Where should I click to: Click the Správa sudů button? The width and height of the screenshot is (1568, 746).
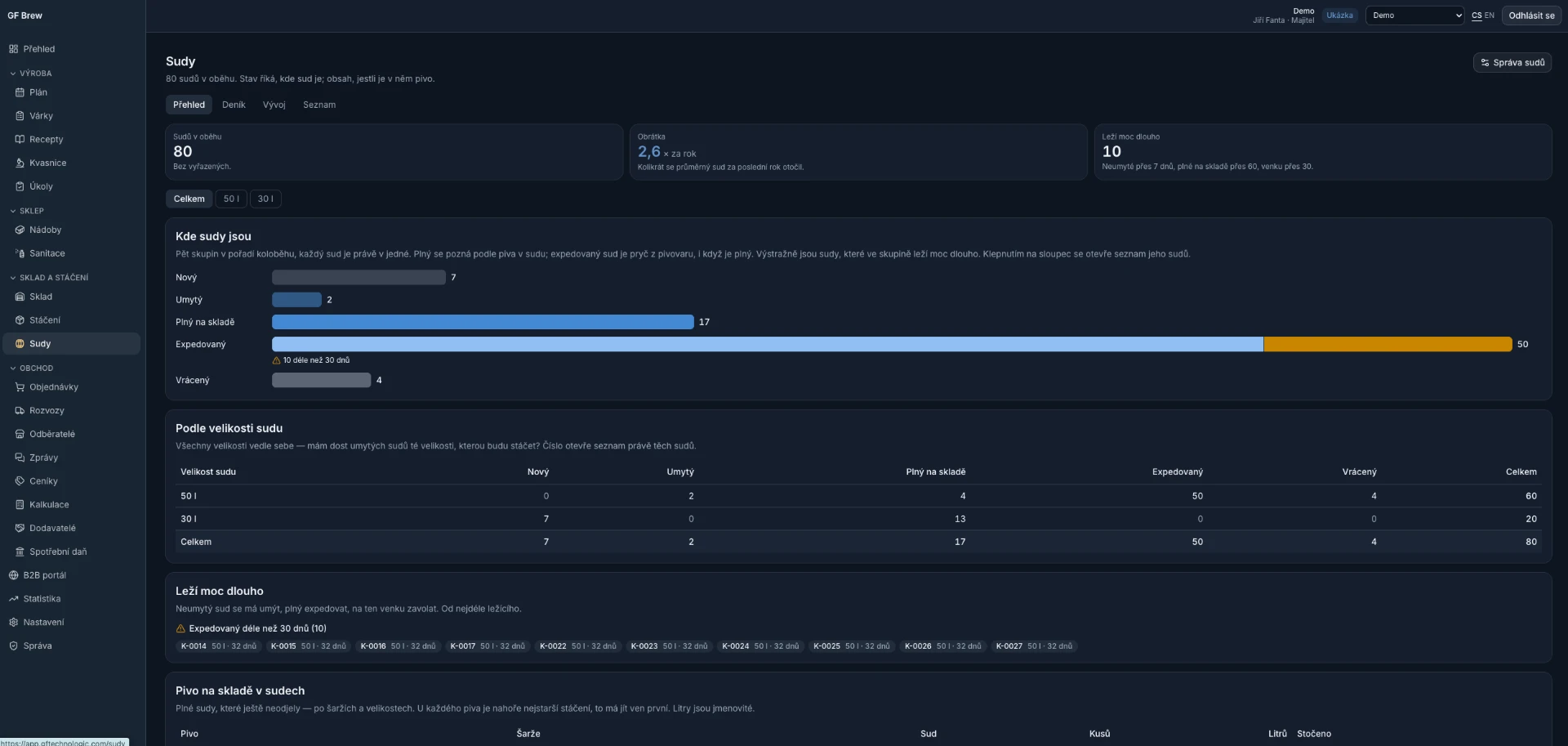[x=1512, y=62]
